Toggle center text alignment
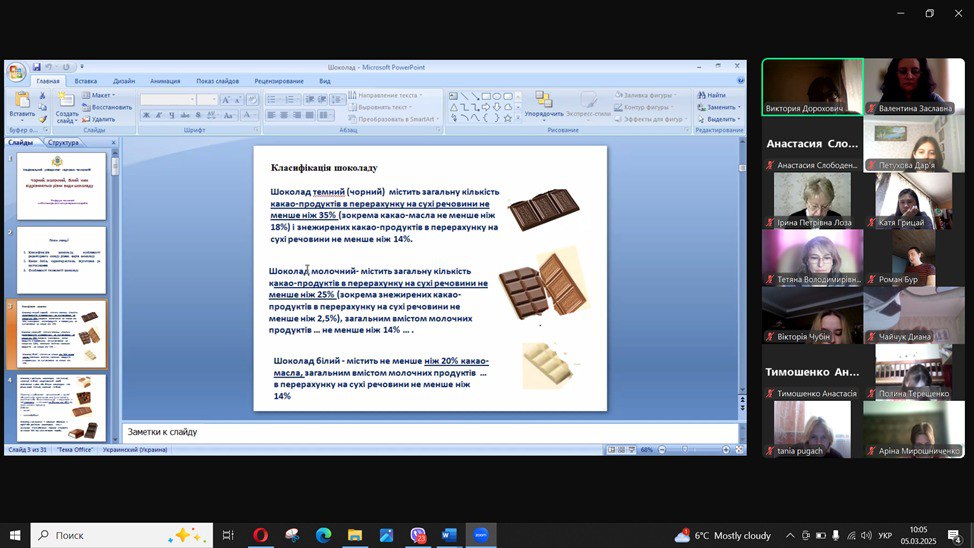 pos(284,116)
